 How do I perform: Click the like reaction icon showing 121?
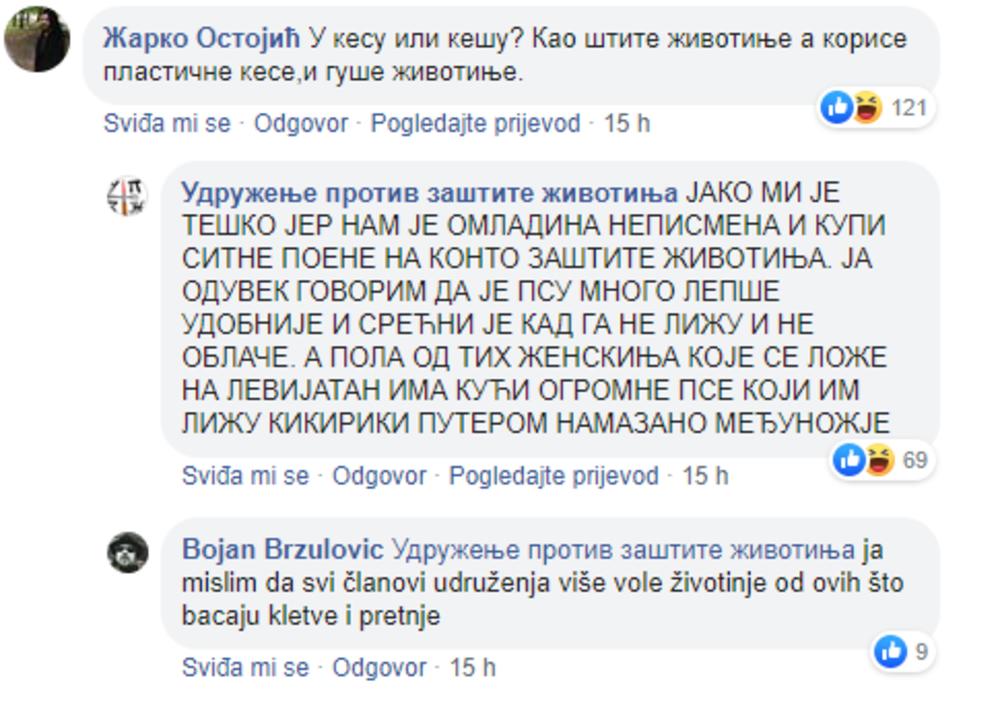coord(836,107)
